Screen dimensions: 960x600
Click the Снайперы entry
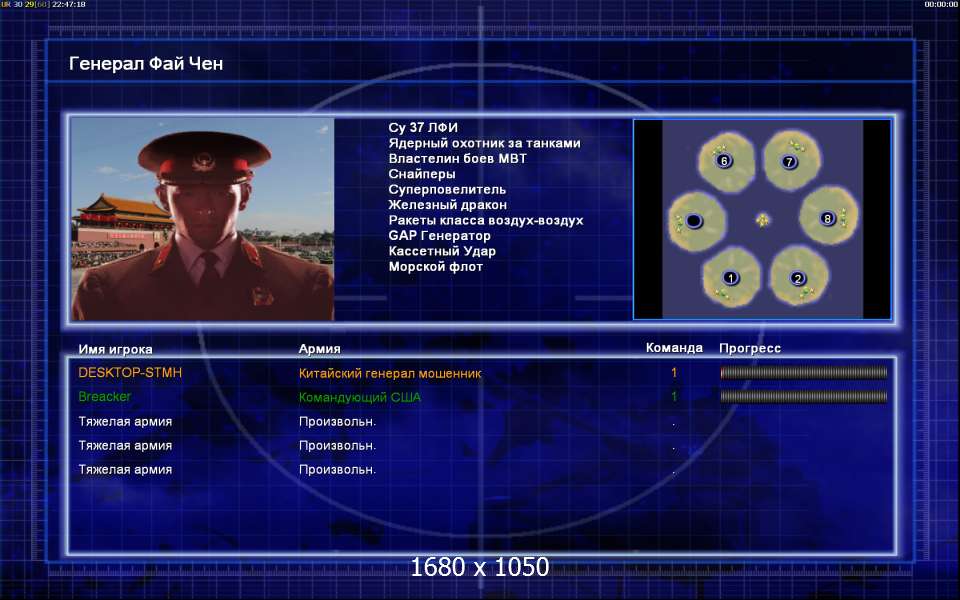click(422, 174)
